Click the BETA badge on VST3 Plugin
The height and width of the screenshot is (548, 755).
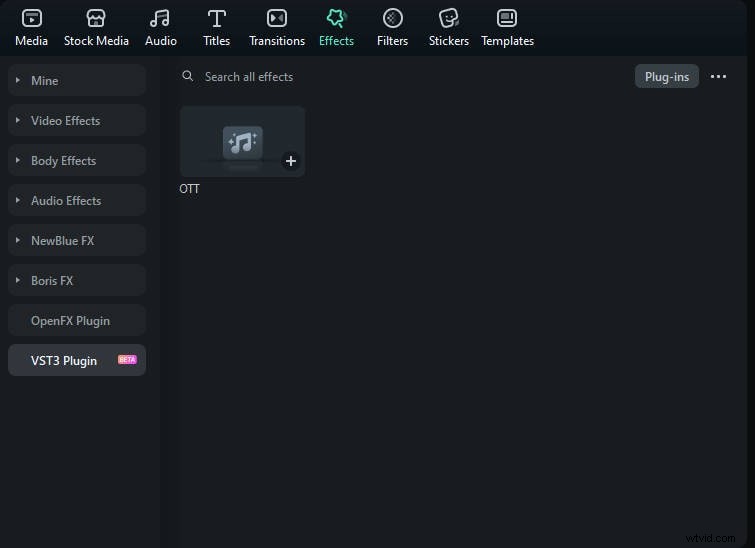tap(127, 360)
